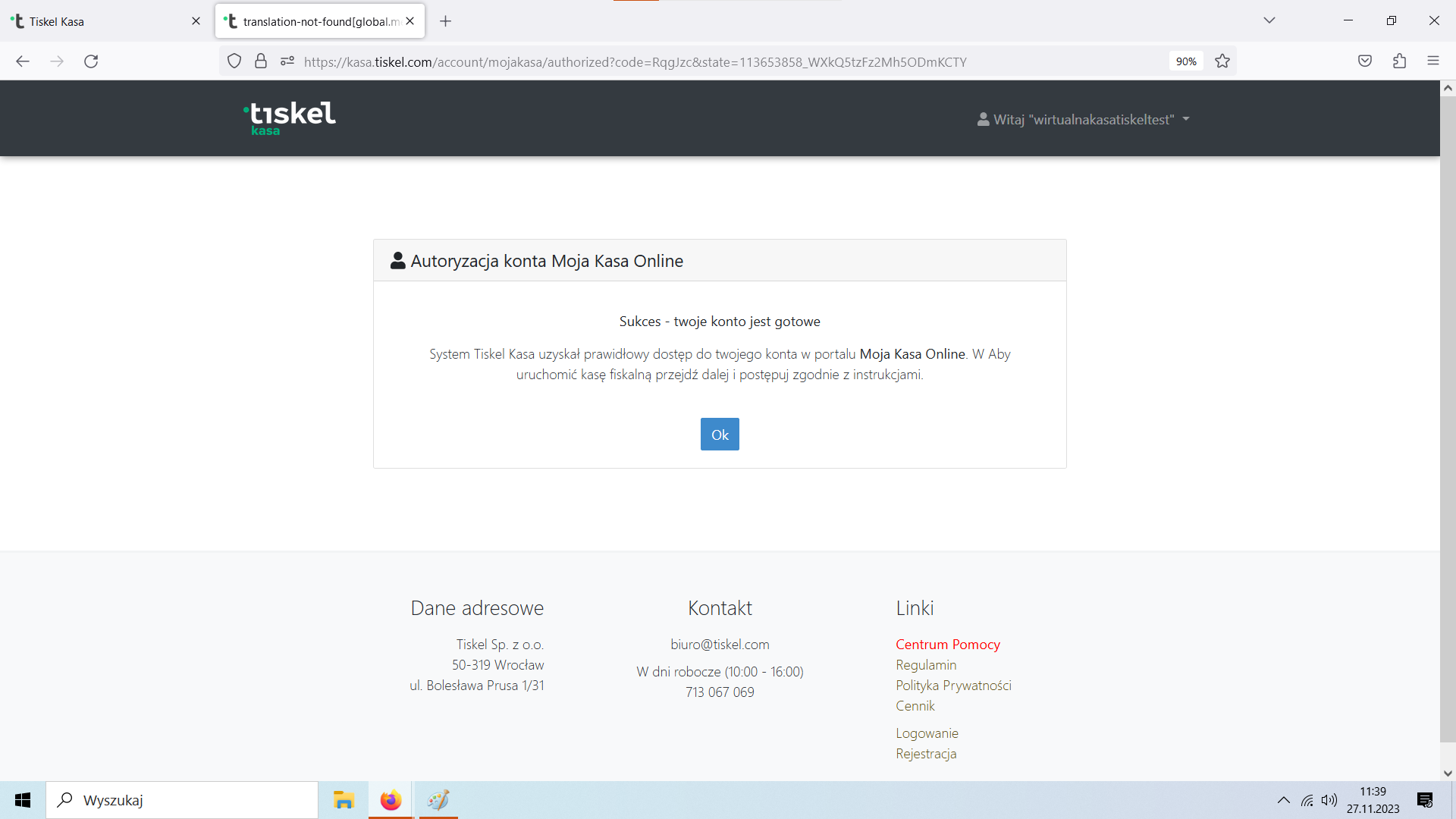Open the network Wi-Fi tray icon

[x=1307, y=800]
